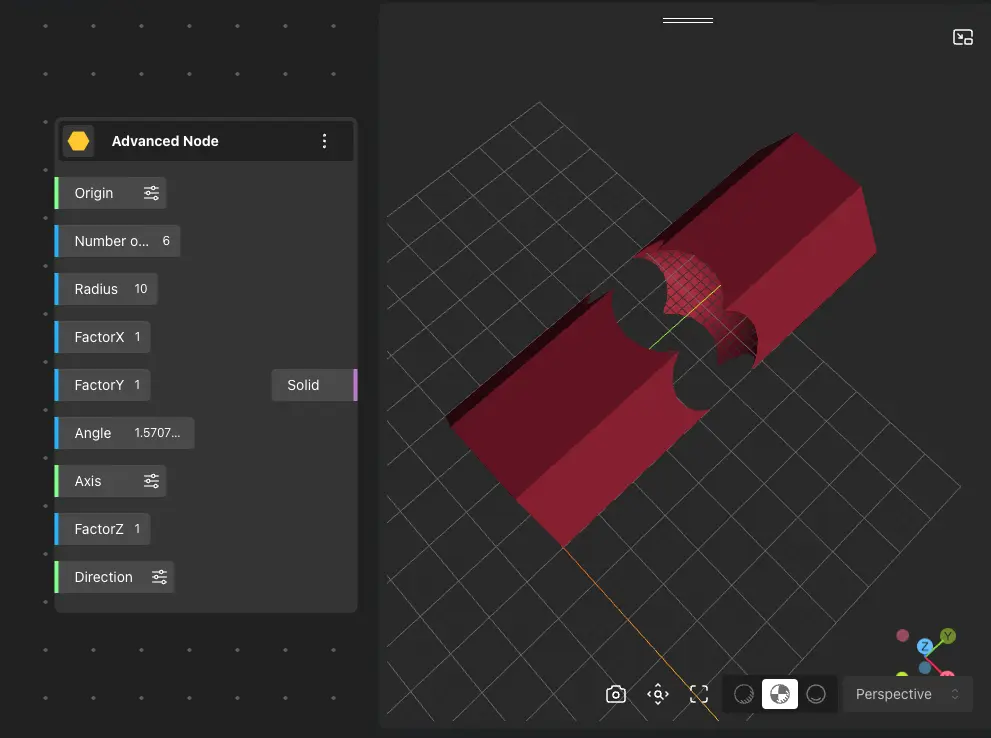The height and width of the screenshot is (738, 991).
Task: Click the yellow hexagon node icon
Action: 79,141
